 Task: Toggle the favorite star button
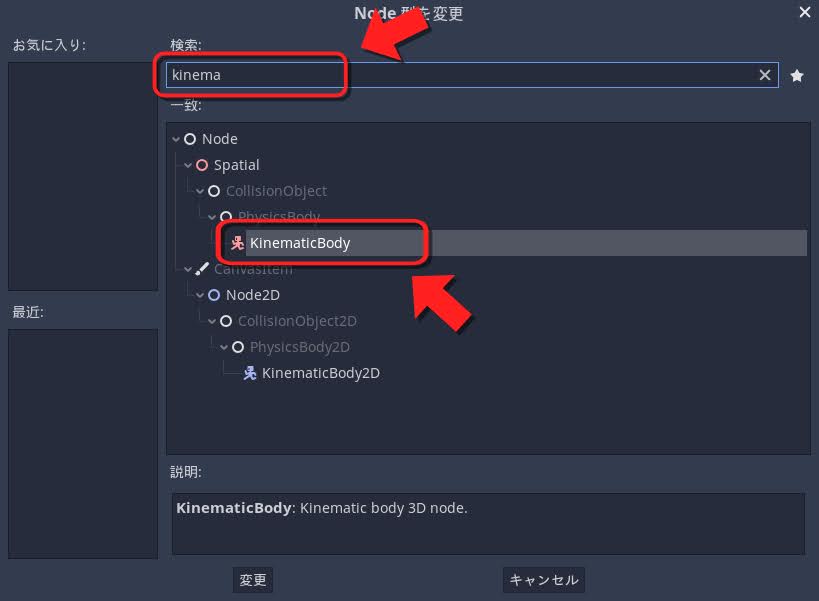(797, 76)
